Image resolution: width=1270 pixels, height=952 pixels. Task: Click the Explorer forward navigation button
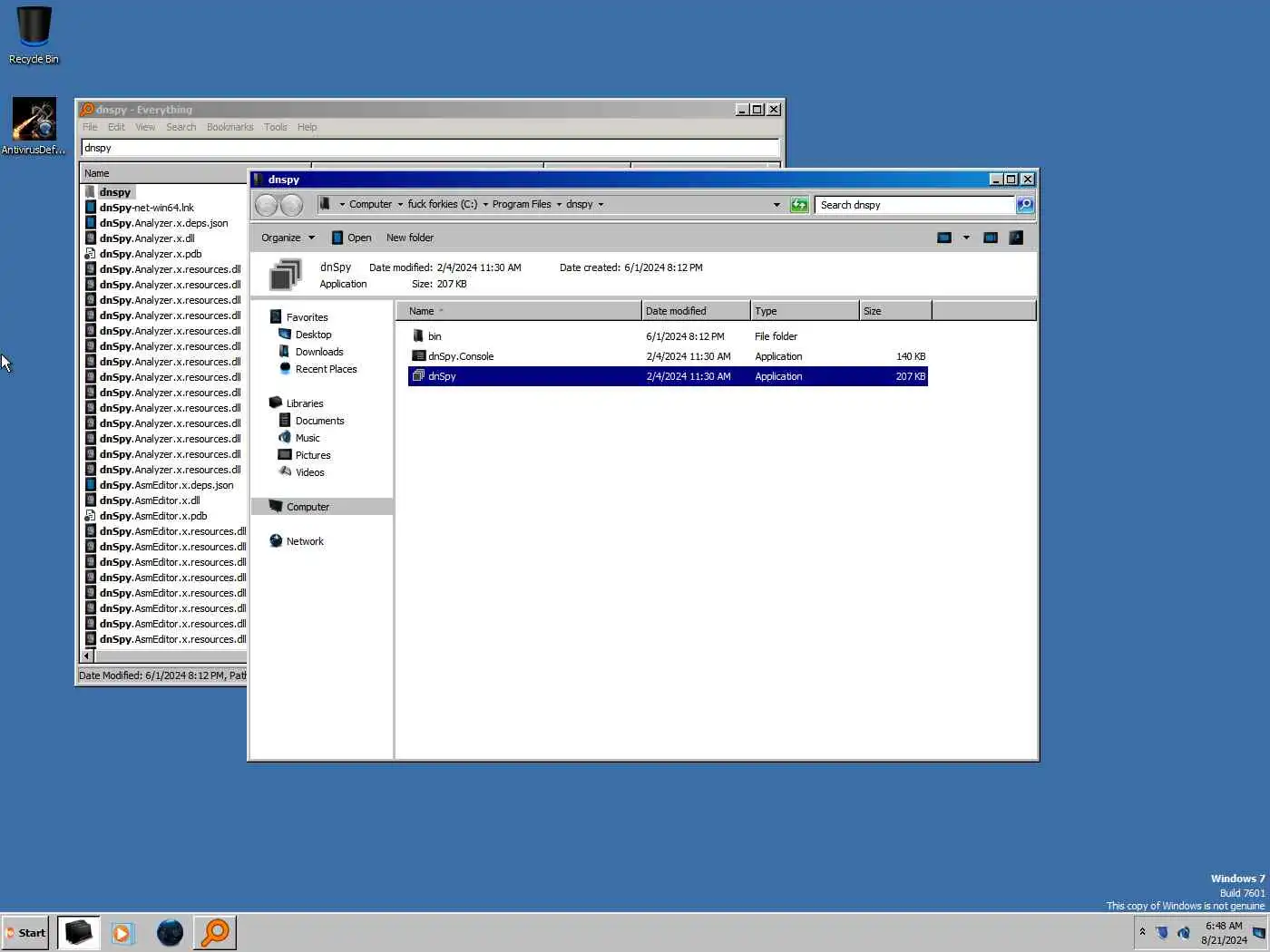[291, 205]
